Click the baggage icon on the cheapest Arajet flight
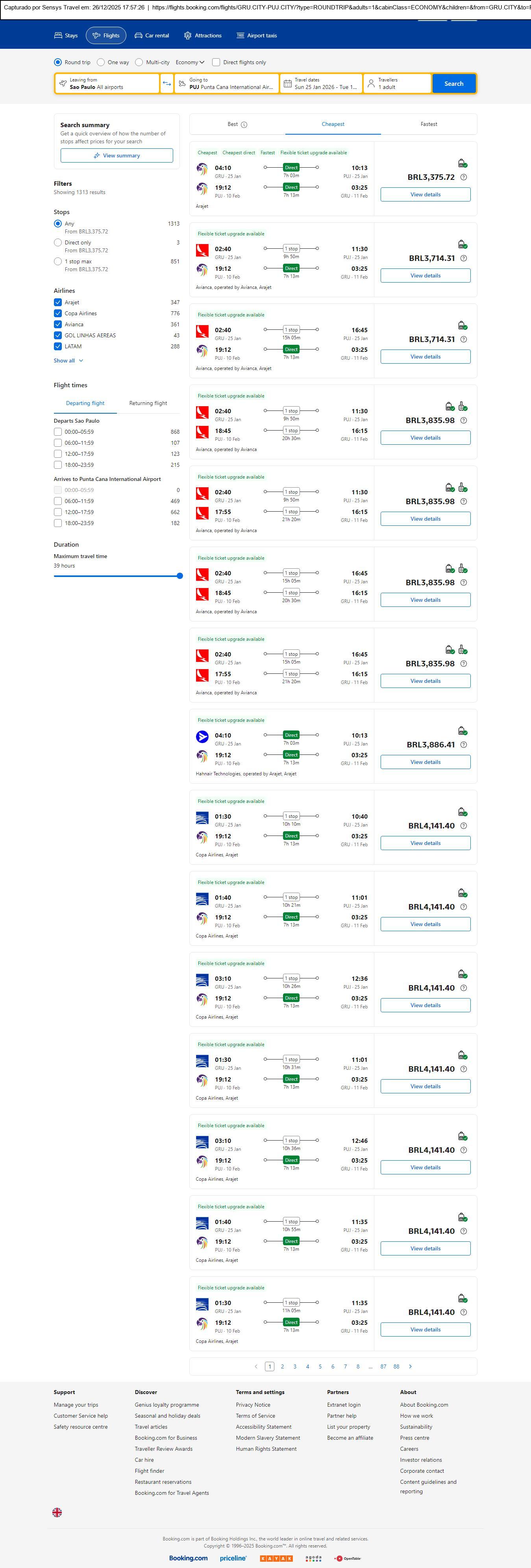This screenshot has width=531, height=1568. [x=462, y=163]
